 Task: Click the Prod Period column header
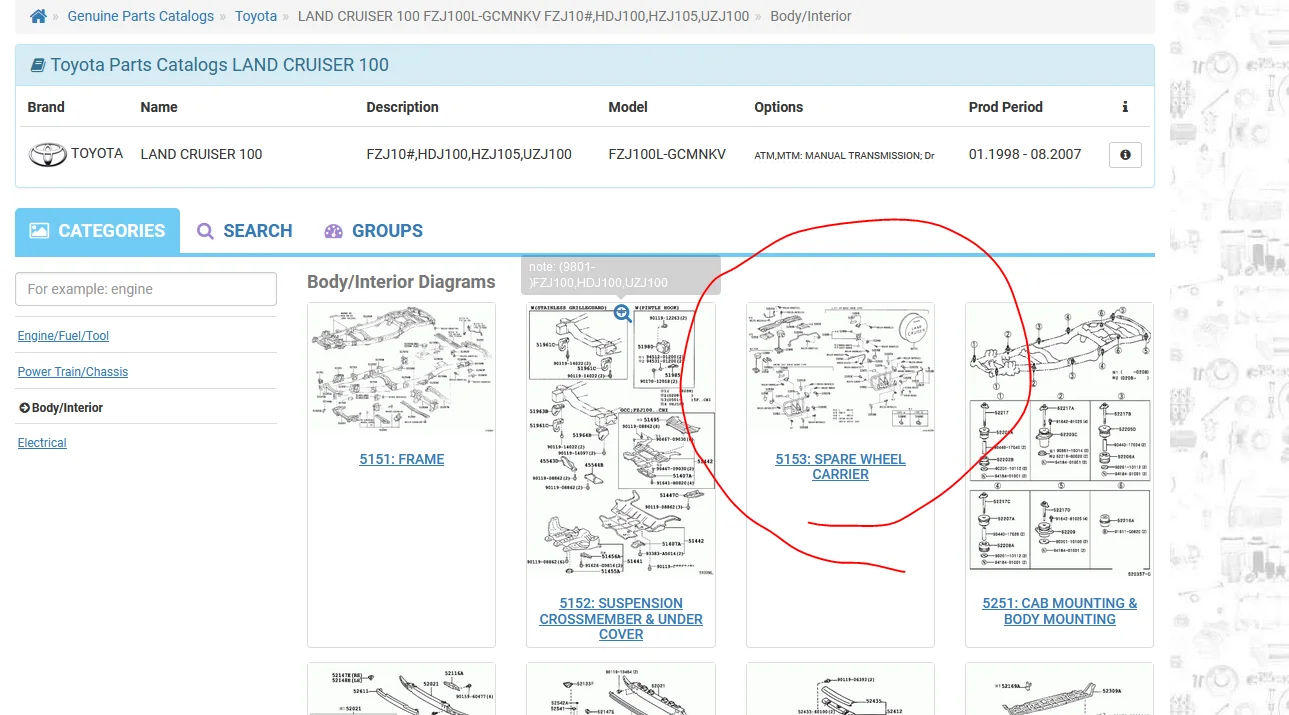(x=1005, y=107)
